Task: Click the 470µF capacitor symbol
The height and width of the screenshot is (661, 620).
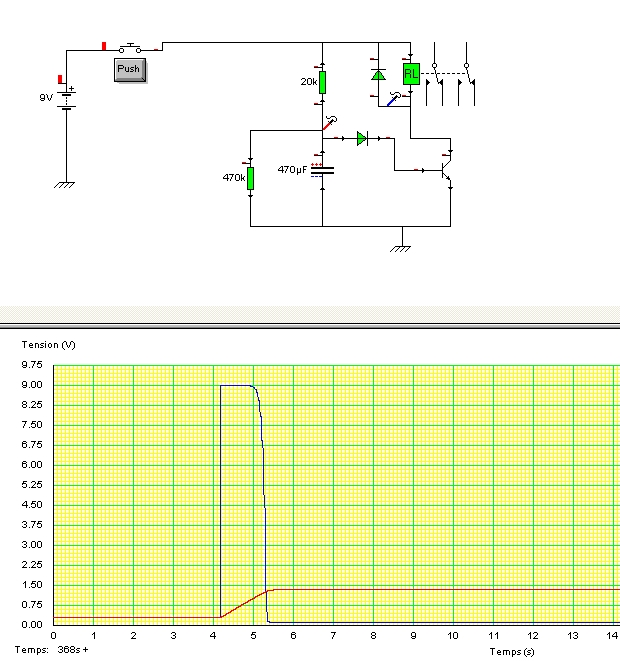Action: tap(322, 170)
